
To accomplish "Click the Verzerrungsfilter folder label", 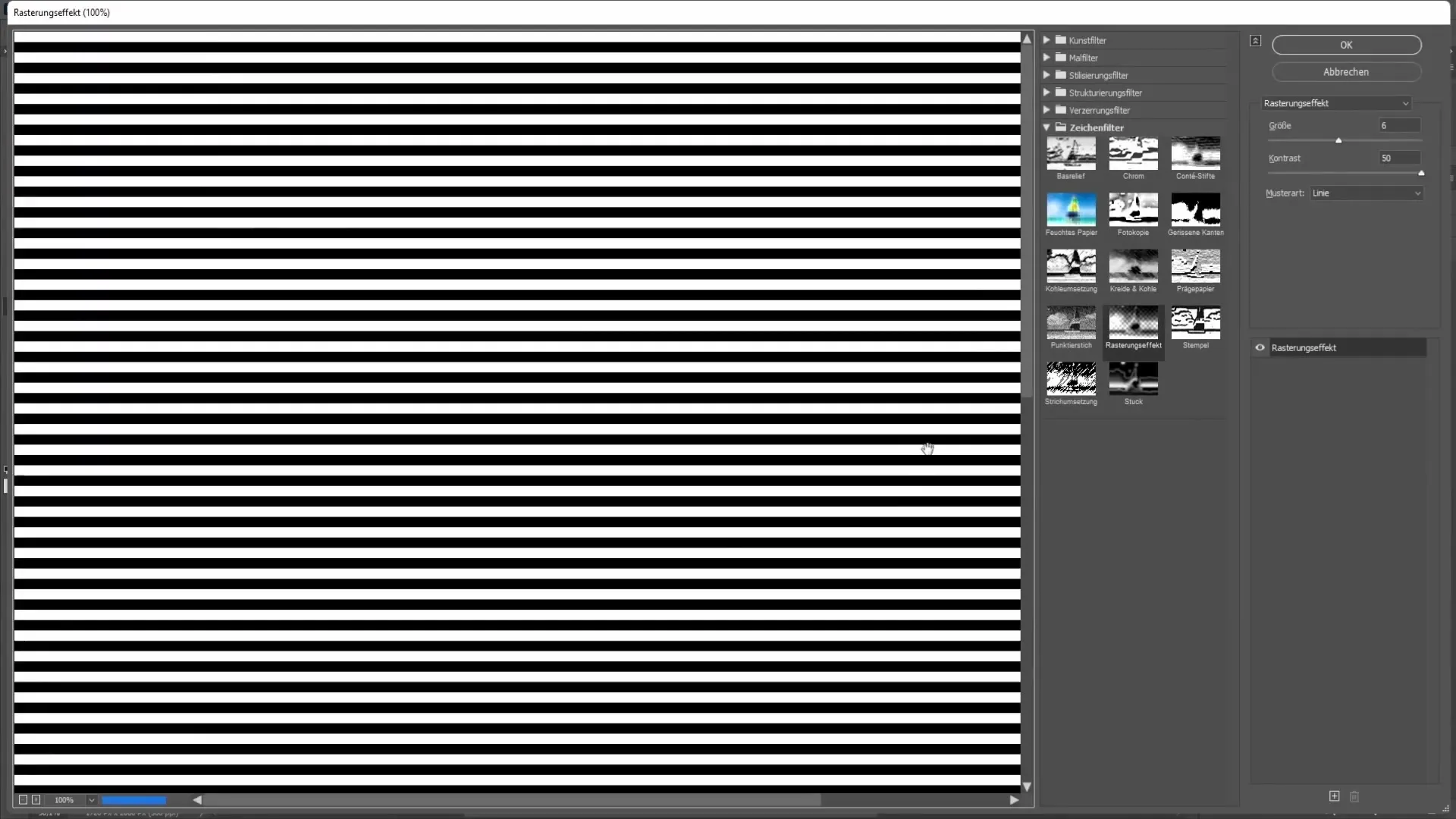I will click(1099, 110).
